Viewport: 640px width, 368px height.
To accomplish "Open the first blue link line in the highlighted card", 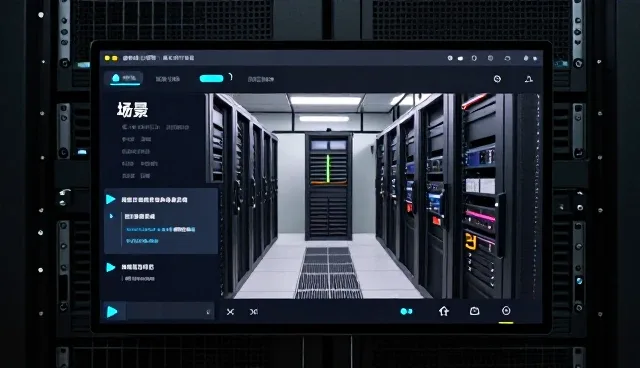I will pyautogui.click(x=160, y=230).
